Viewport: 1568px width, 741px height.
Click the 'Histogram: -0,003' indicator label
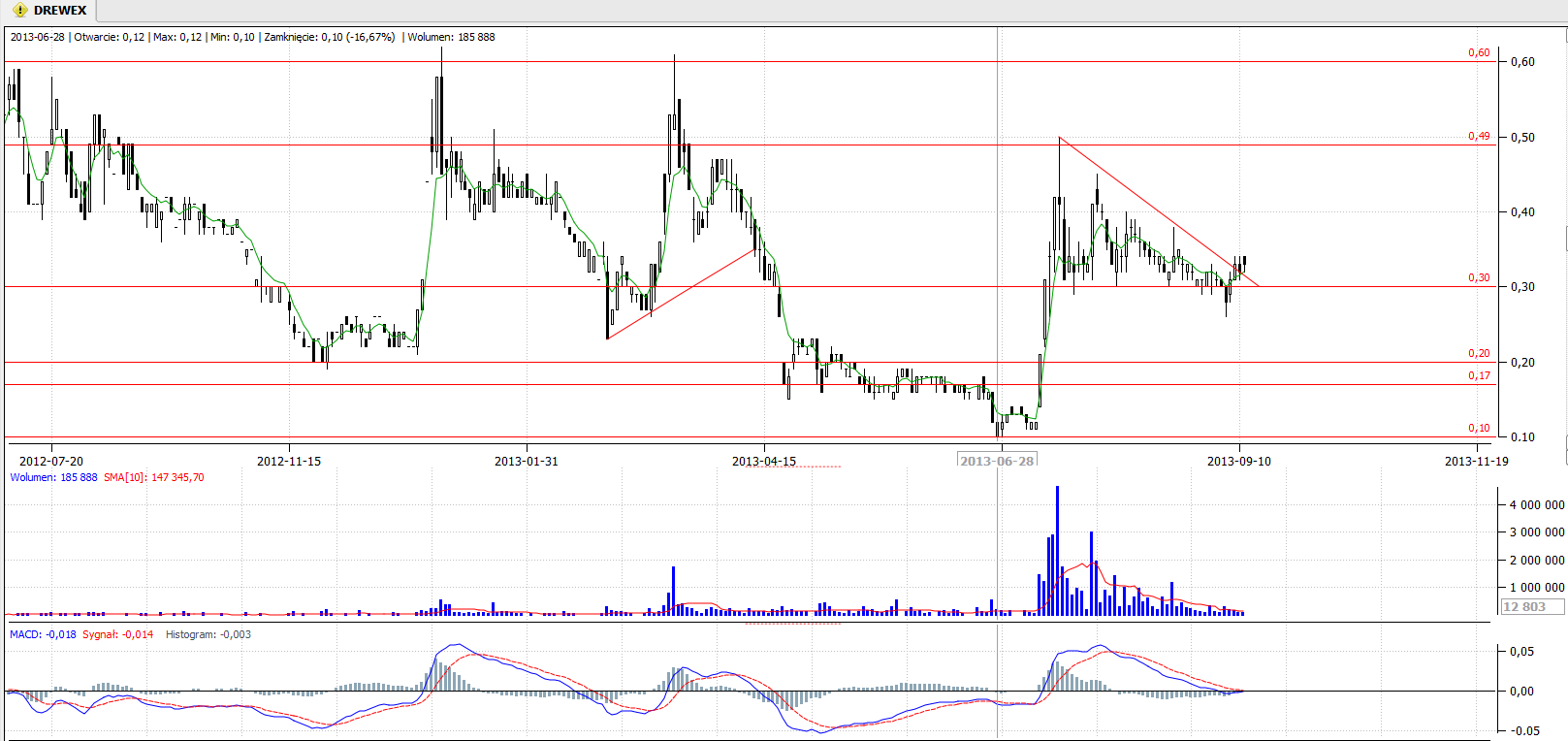click(x=208, y=634)
